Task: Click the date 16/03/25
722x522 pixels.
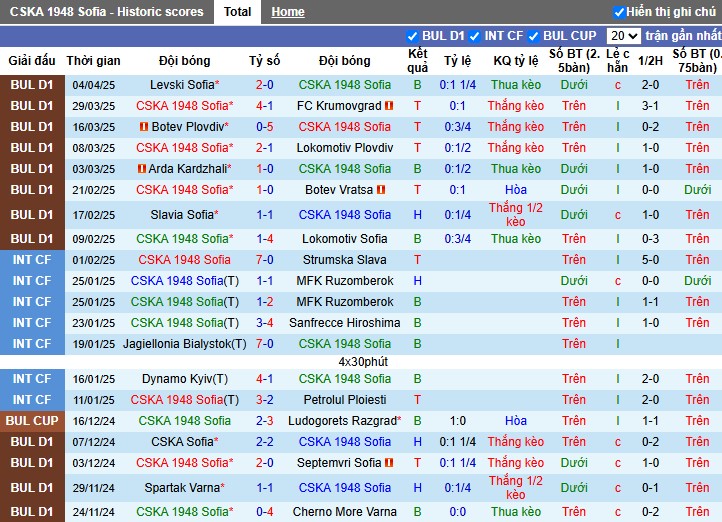Action: click(x=93, y=127)
